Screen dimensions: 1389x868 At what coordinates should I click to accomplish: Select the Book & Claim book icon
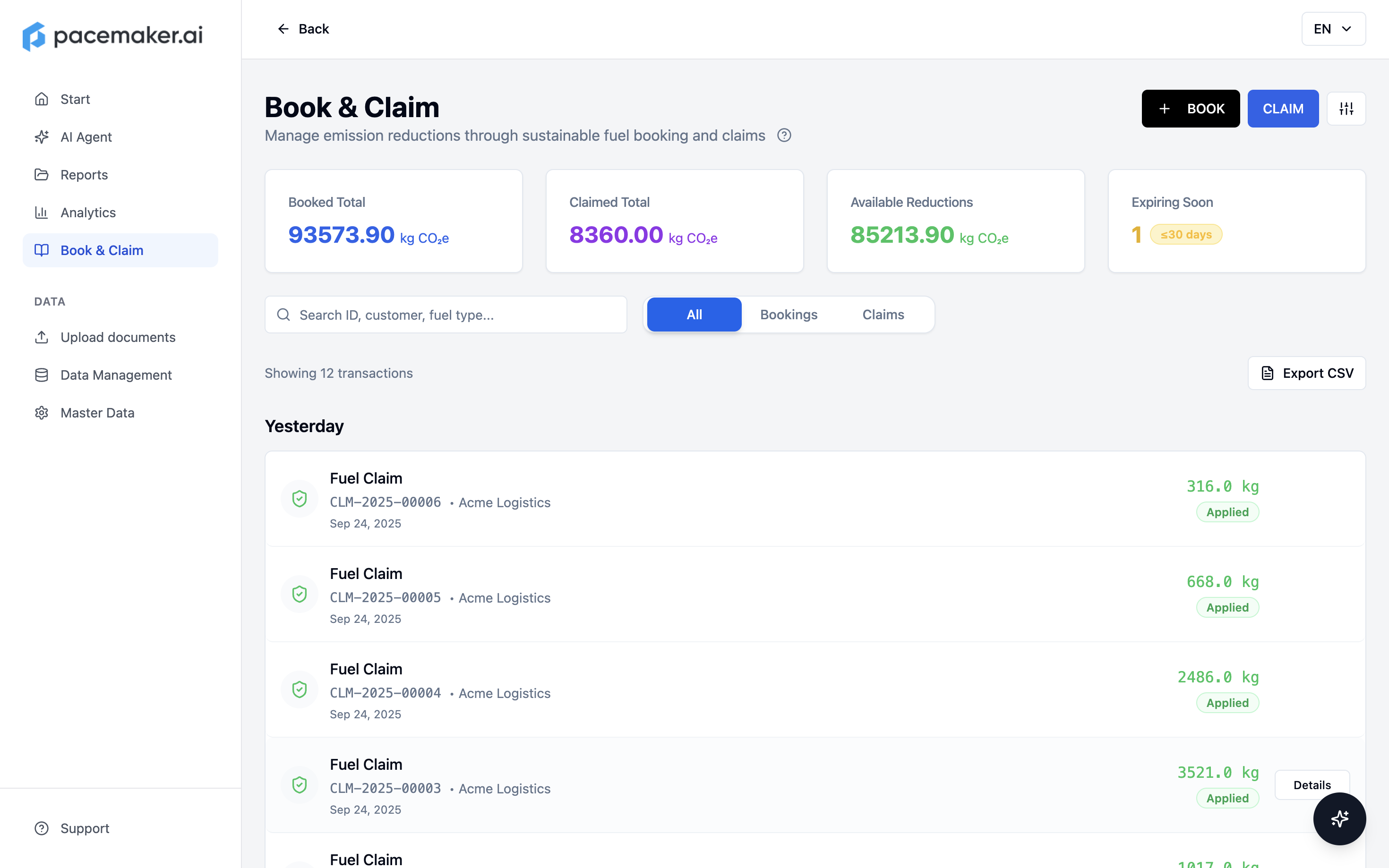coord(42,250)
